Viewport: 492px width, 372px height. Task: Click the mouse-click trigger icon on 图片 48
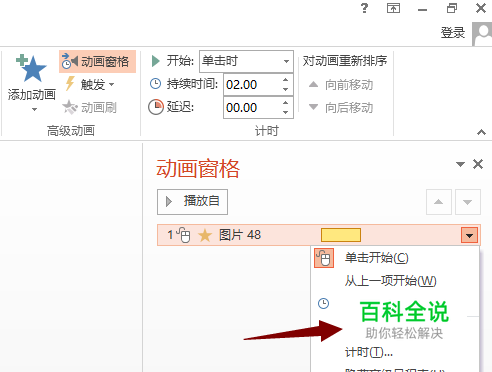[x=183, y=235]
